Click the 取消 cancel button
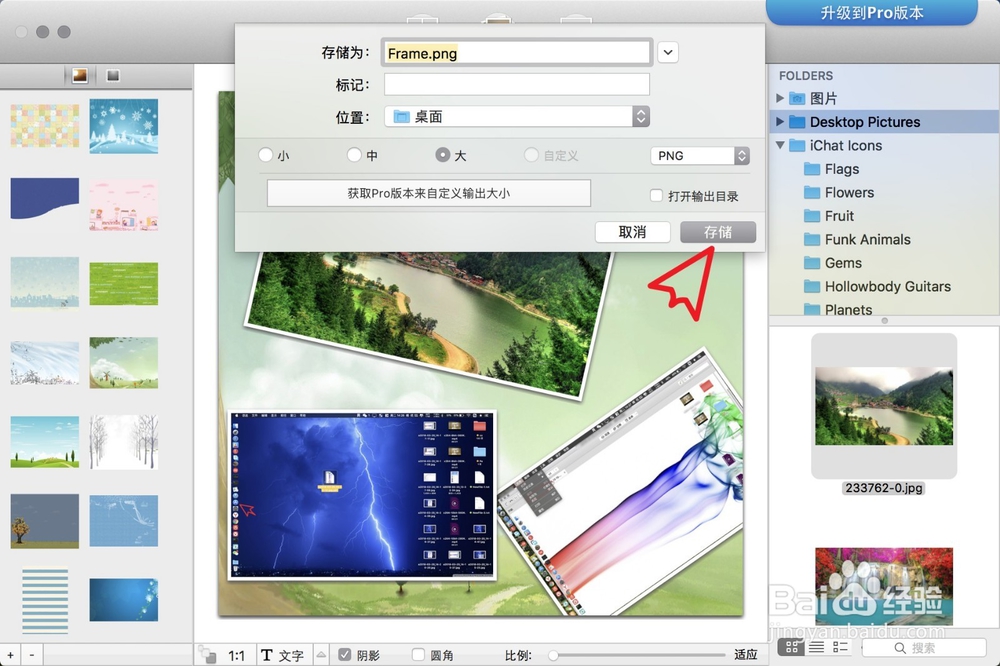The width and height of the screenshot is (1000, 666). (633, 232)
